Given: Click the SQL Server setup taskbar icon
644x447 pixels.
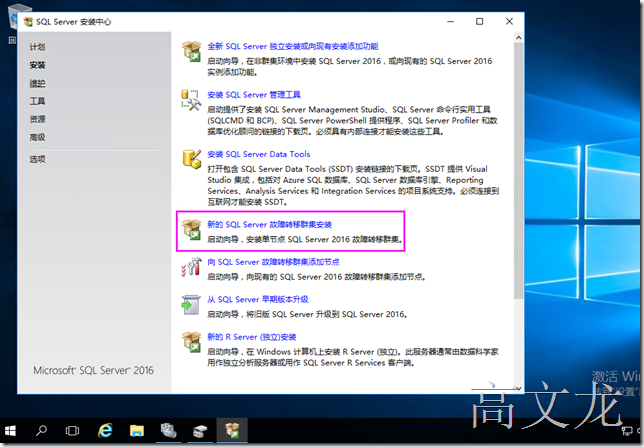Looking at the screenshot, I should pos(232,431).
